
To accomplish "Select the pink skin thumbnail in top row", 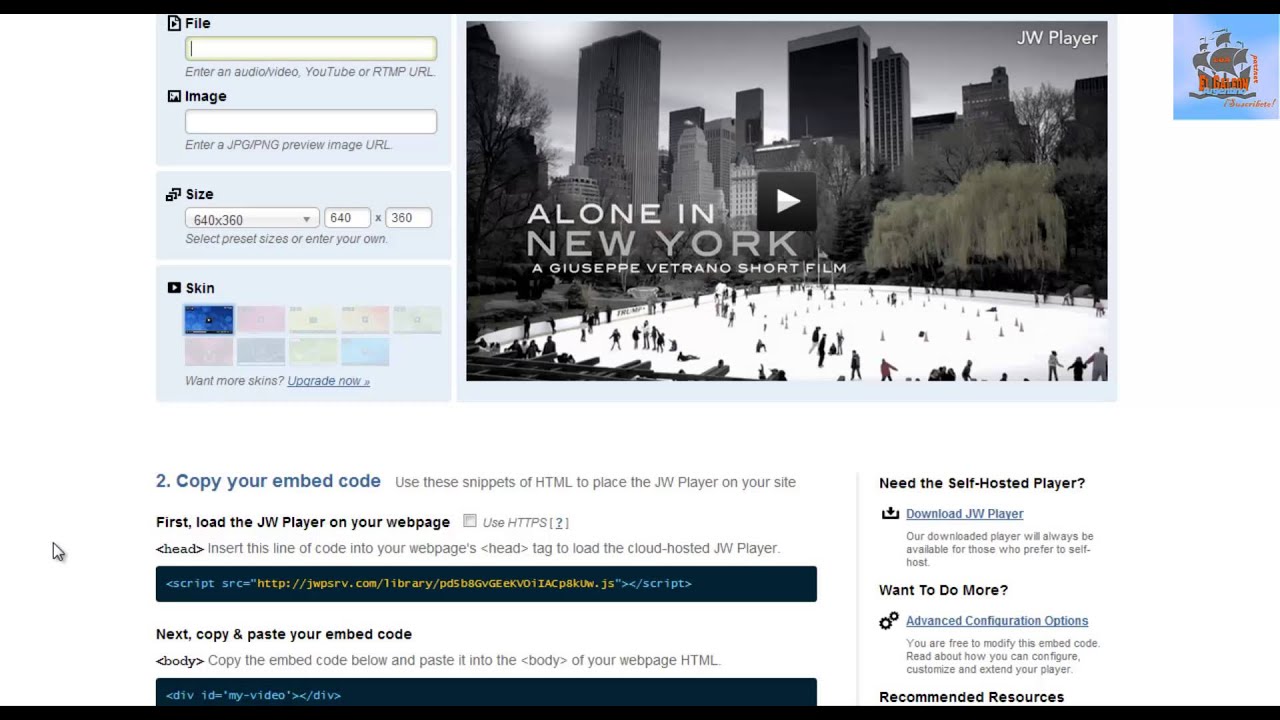I will (x=261, y=319).
